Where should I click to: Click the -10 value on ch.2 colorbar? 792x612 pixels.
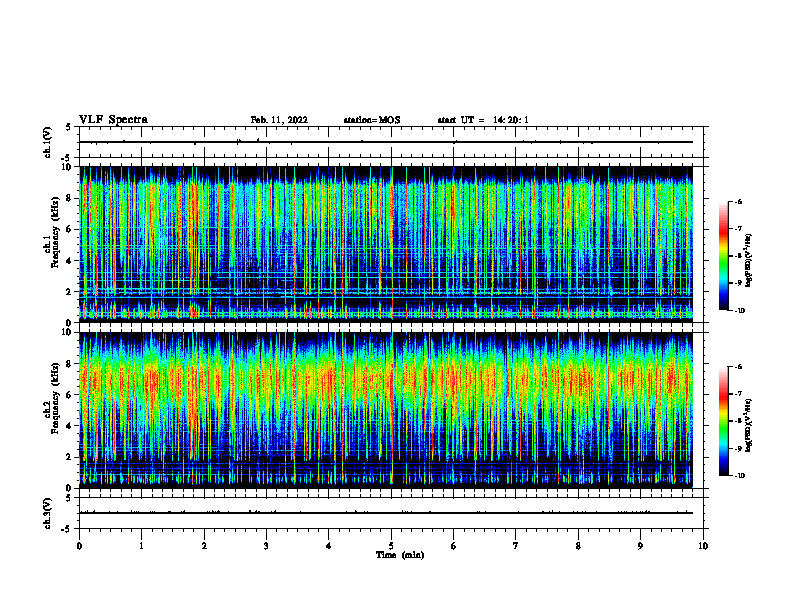tap(739, 476)
